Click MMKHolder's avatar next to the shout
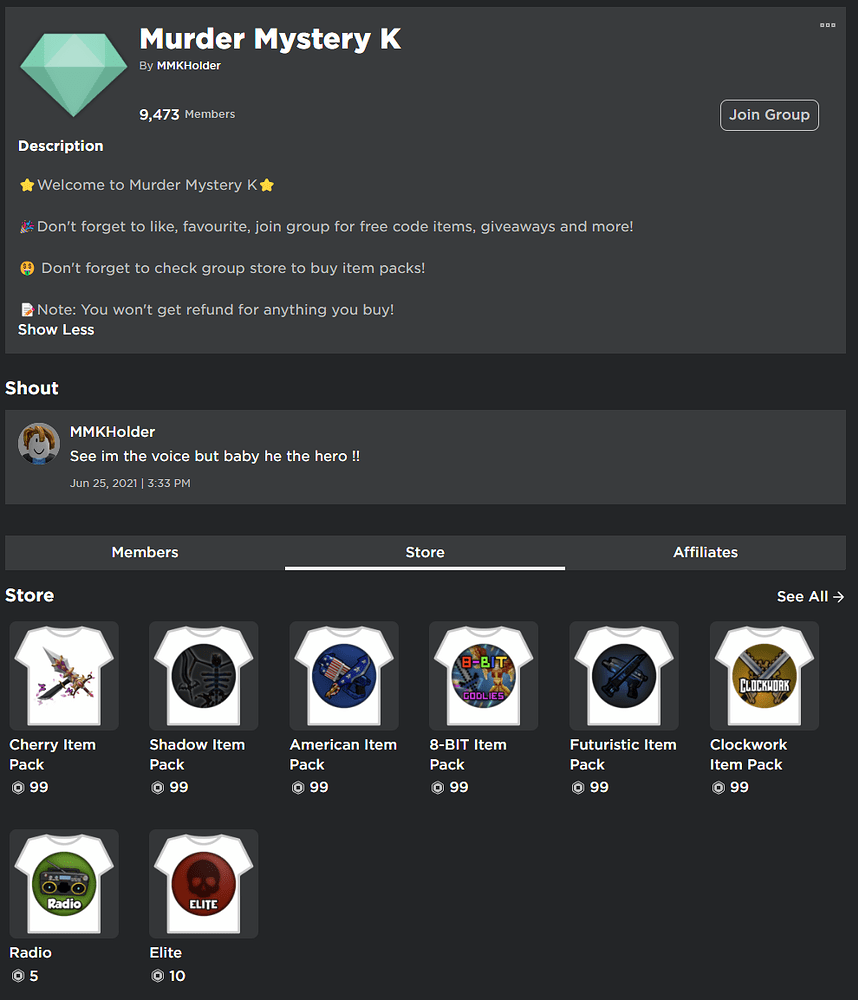The image size is (858, 1000). [38, 443]
